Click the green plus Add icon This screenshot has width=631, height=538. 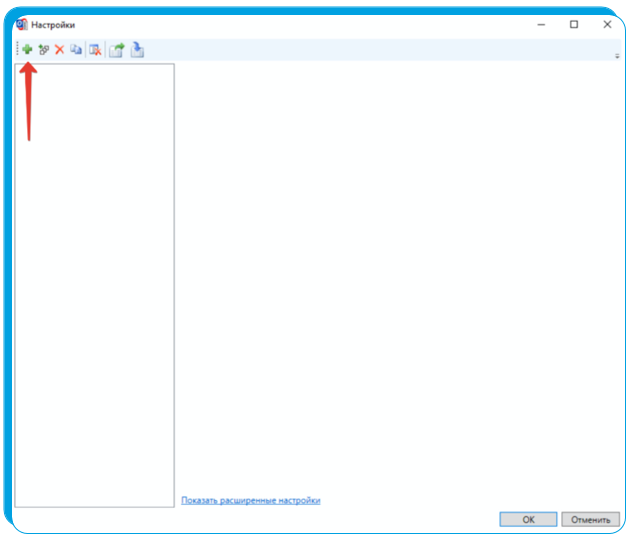[27, 49]
